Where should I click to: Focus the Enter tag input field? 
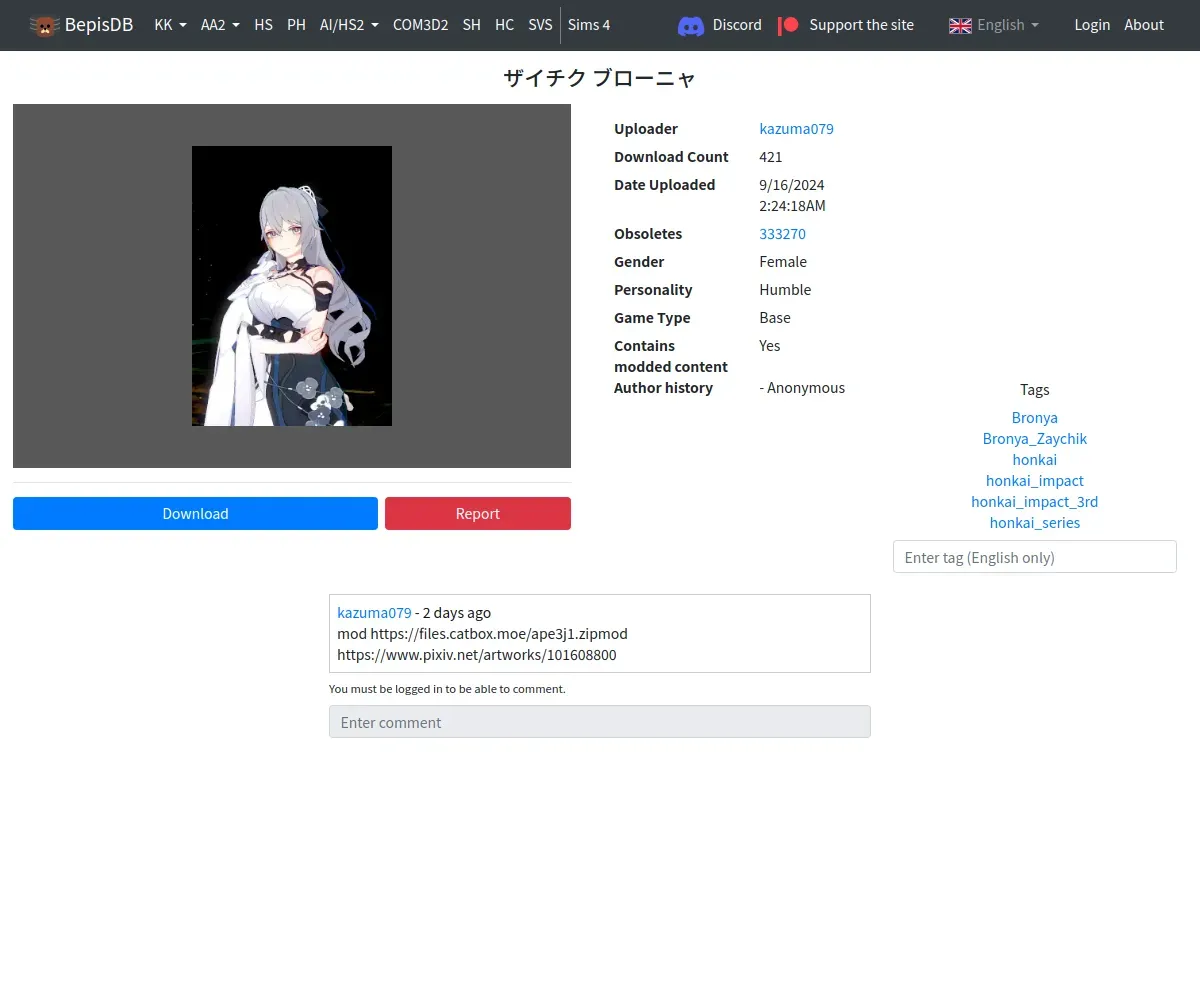click(x=1034, y=557)
